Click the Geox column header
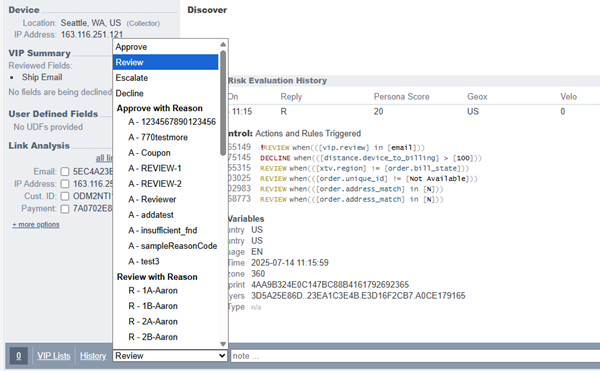The height and width of the screenshot is (371, 600). click(477, 97)
